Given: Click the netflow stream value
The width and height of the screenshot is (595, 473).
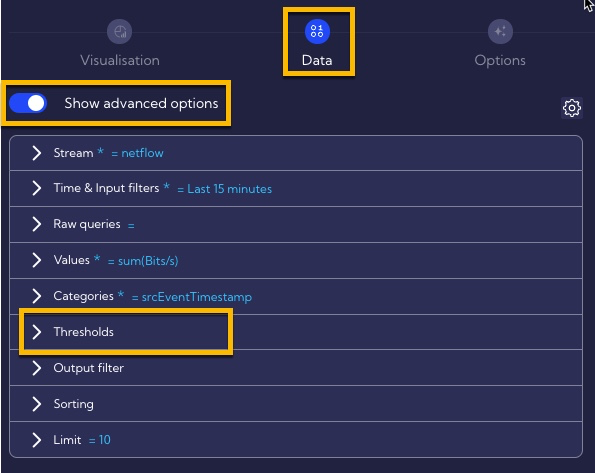Looking at the screenshot, I should tap(142, 153).
